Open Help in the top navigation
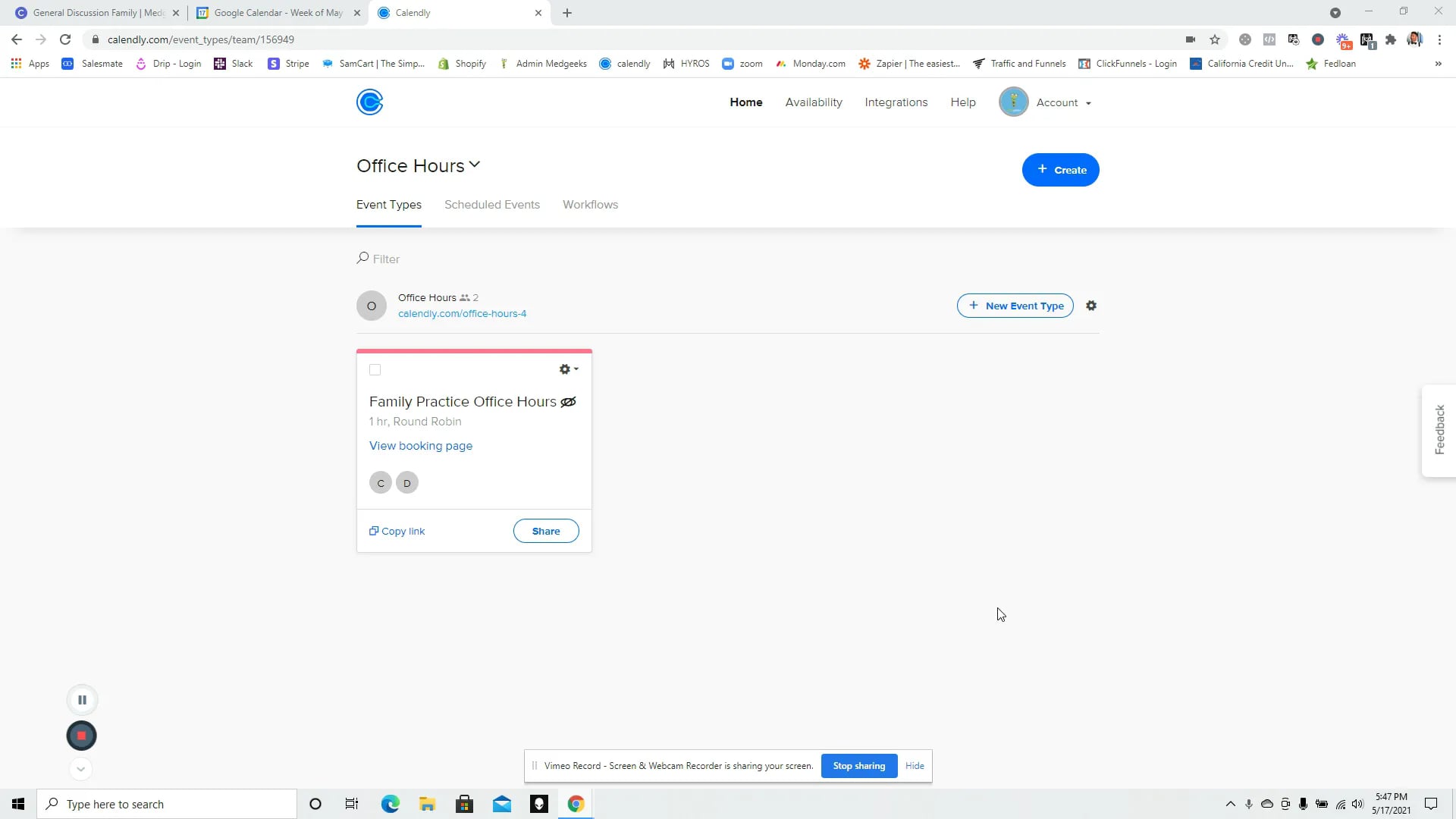The height and width of the screenshot is (819, 1456). [963, 102]
